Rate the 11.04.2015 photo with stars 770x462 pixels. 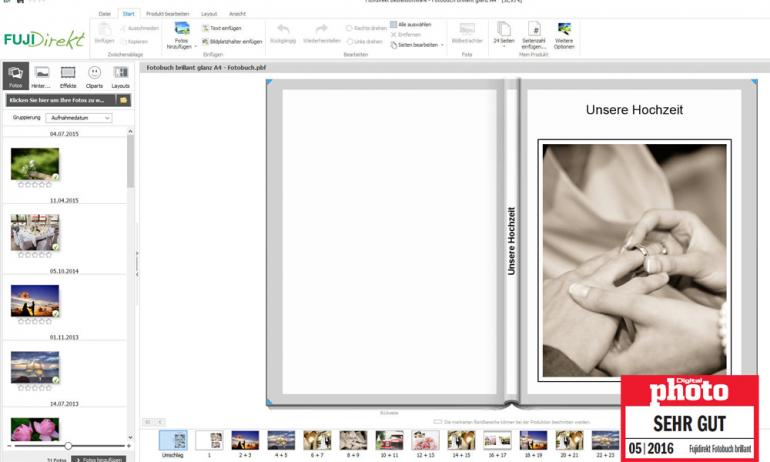[x=34, y=255]
